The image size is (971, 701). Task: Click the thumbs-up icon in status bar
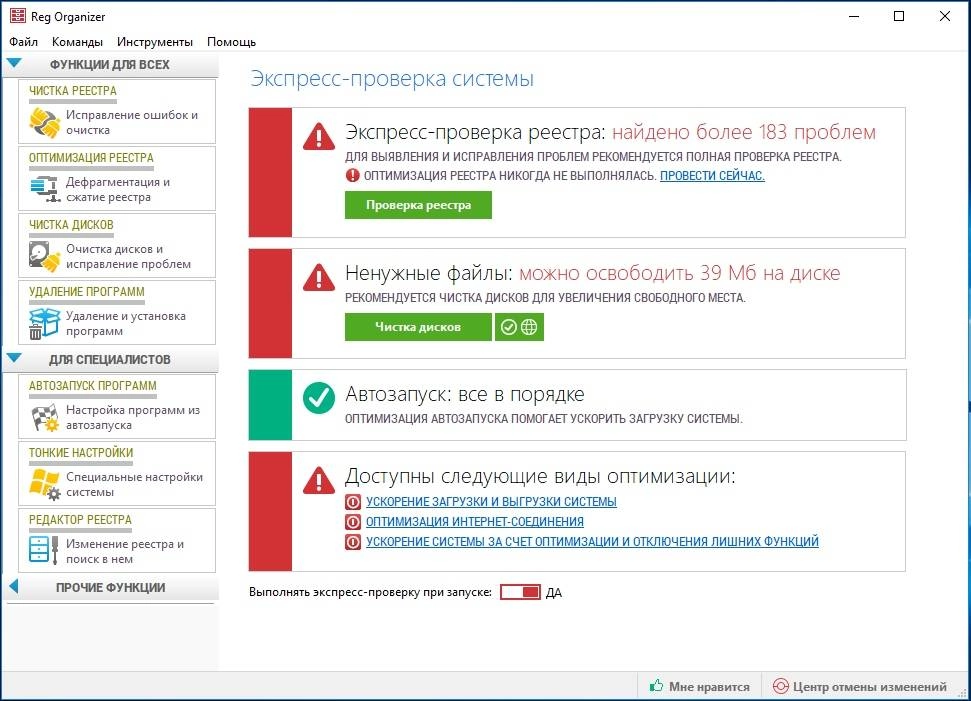coord(656,686)
